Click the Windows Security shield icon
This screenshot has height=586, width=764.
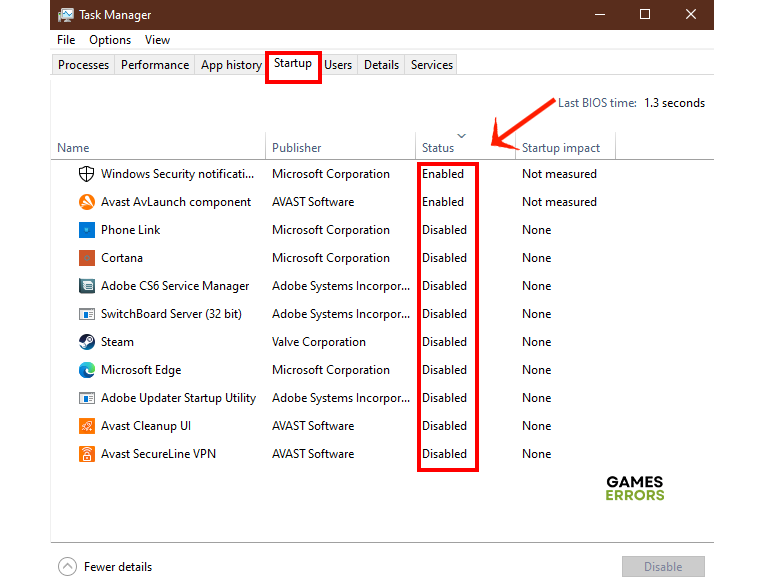(87, 174)
